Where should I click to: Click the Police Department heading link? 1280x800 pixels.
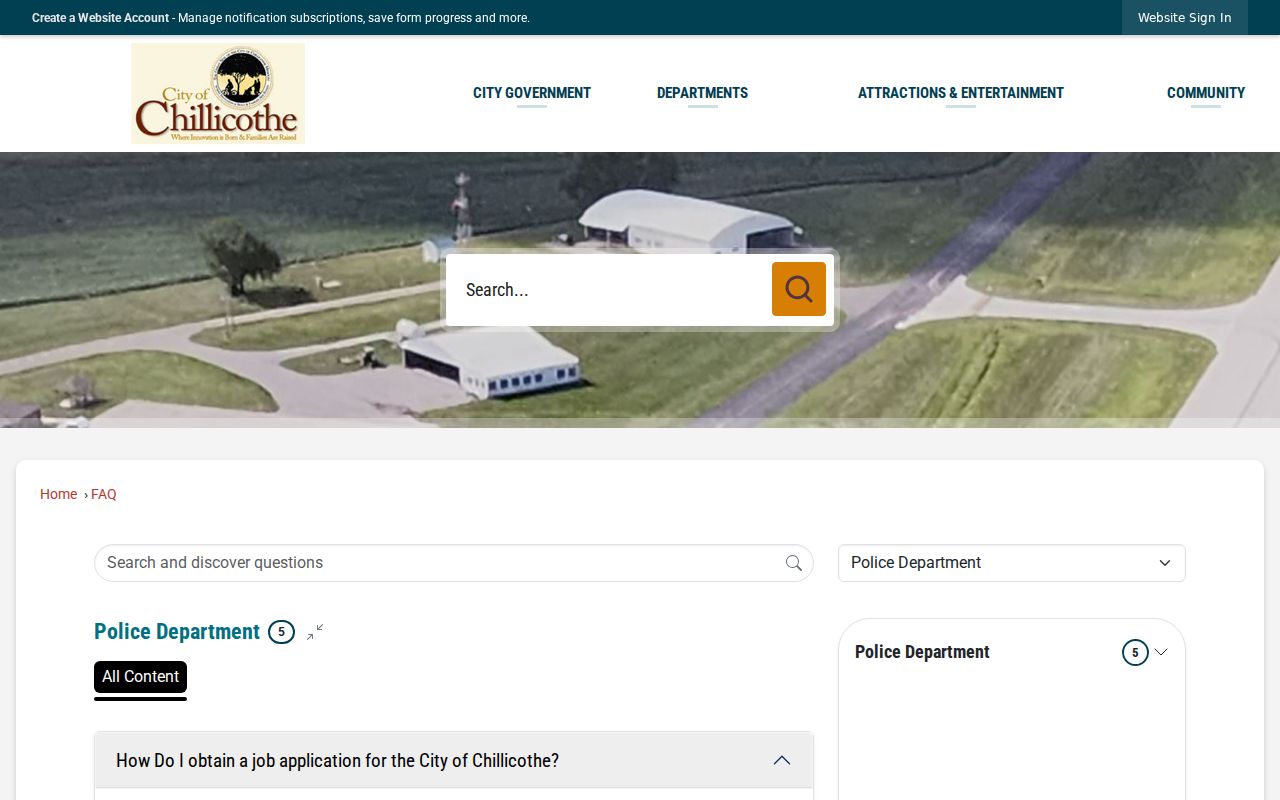177,632
